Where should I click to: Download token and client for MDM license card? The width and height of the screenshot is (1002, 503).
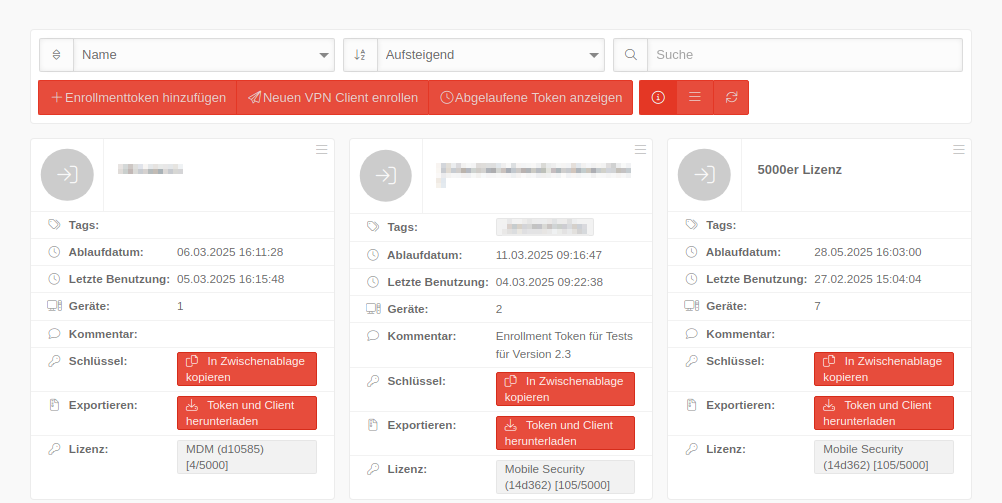coord(246,413)
